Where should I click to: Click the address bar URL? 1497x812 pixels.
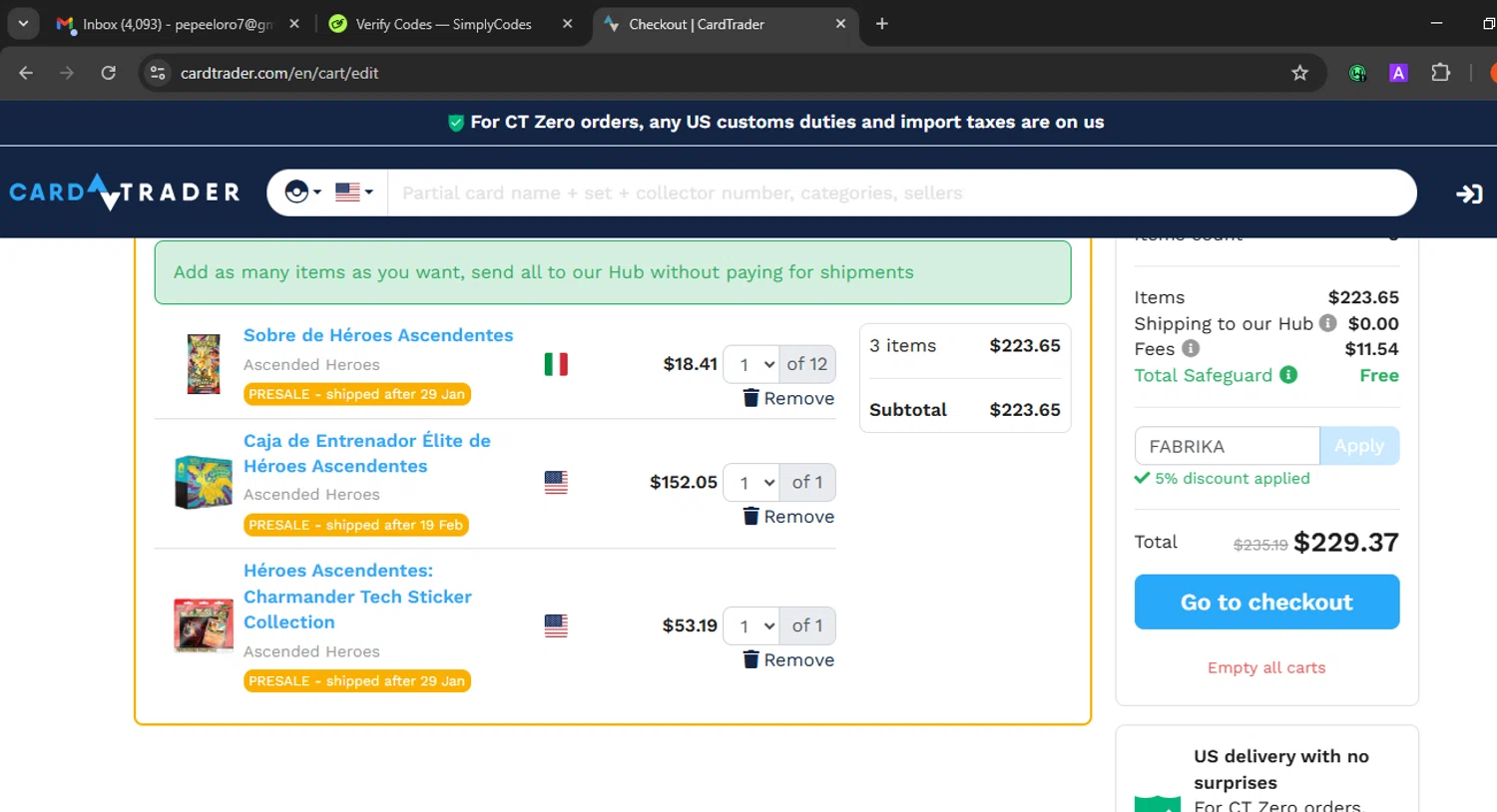pos(279,73)
